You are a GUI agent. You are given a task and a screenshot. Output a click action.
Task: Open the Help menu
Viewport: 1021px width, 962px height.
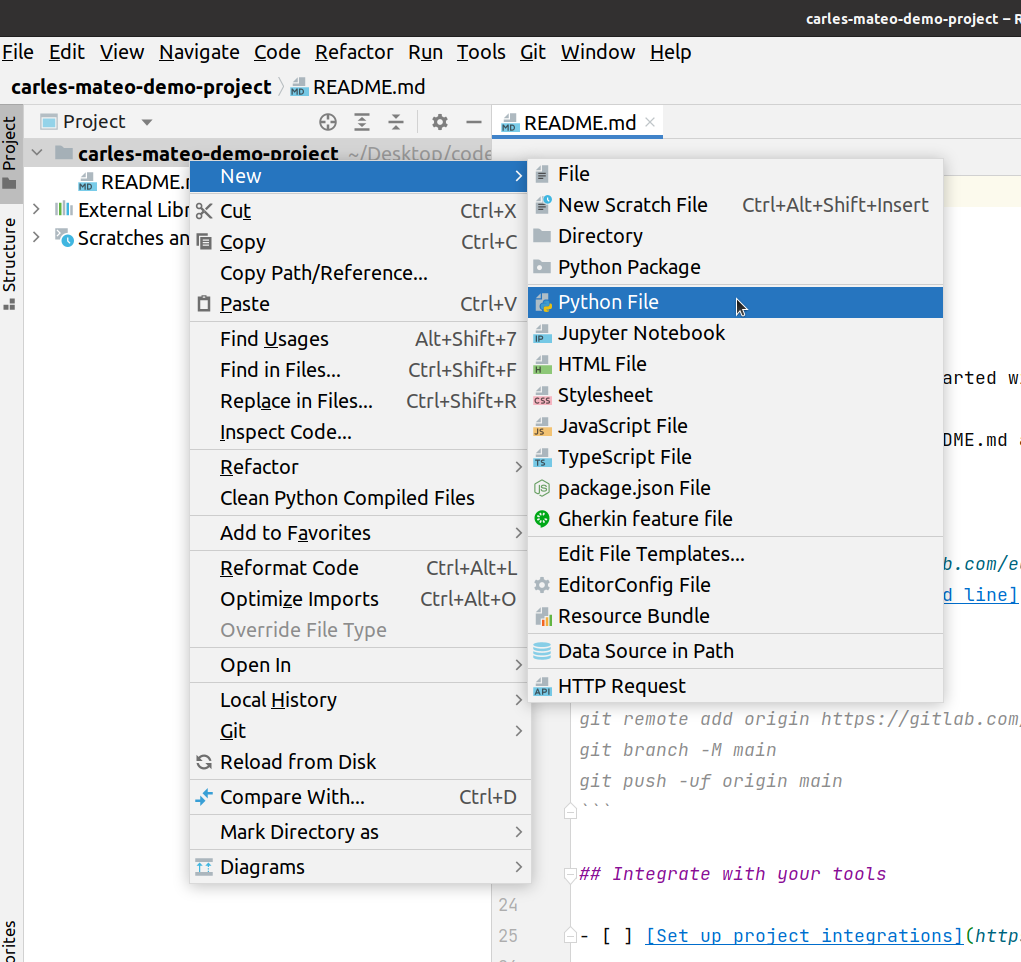click(671, 52)
